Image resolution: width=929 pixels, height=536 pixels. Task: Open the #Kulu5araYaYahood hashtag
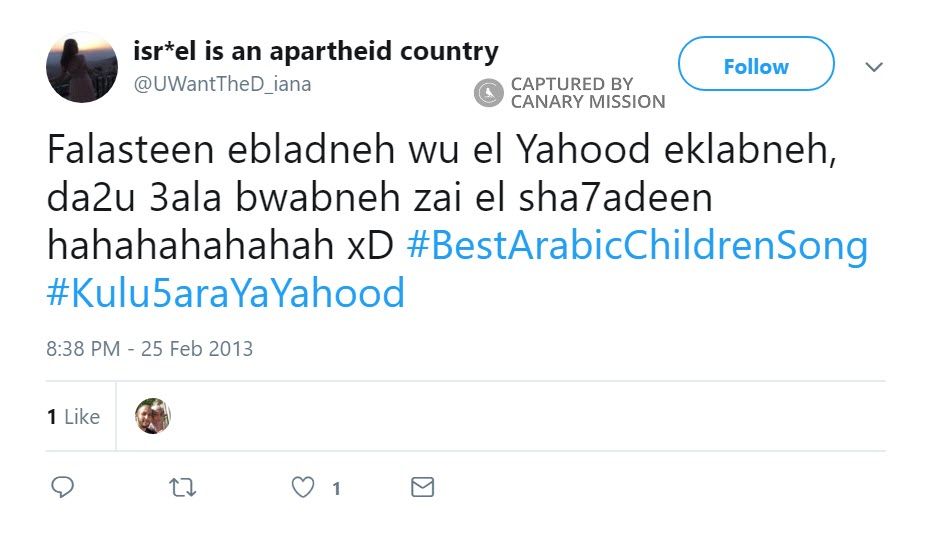(x=225, y=293)
